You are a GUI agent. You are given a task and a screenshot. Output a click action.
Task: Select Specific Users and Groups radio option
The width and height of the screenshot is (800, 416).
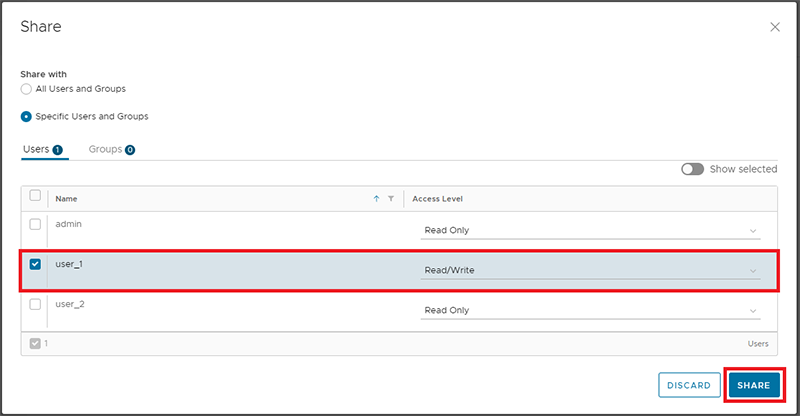[26, 117]
